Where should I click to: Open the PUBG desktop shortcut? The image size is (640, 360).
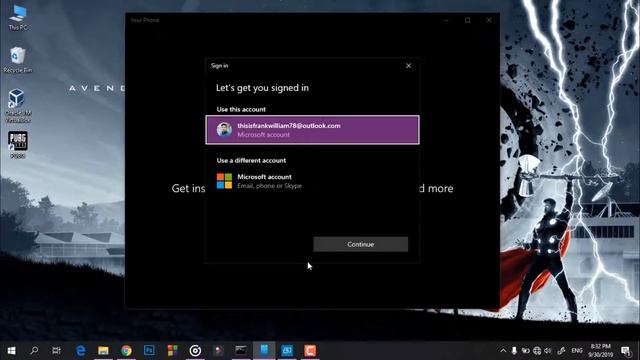[x=18, y=144]
